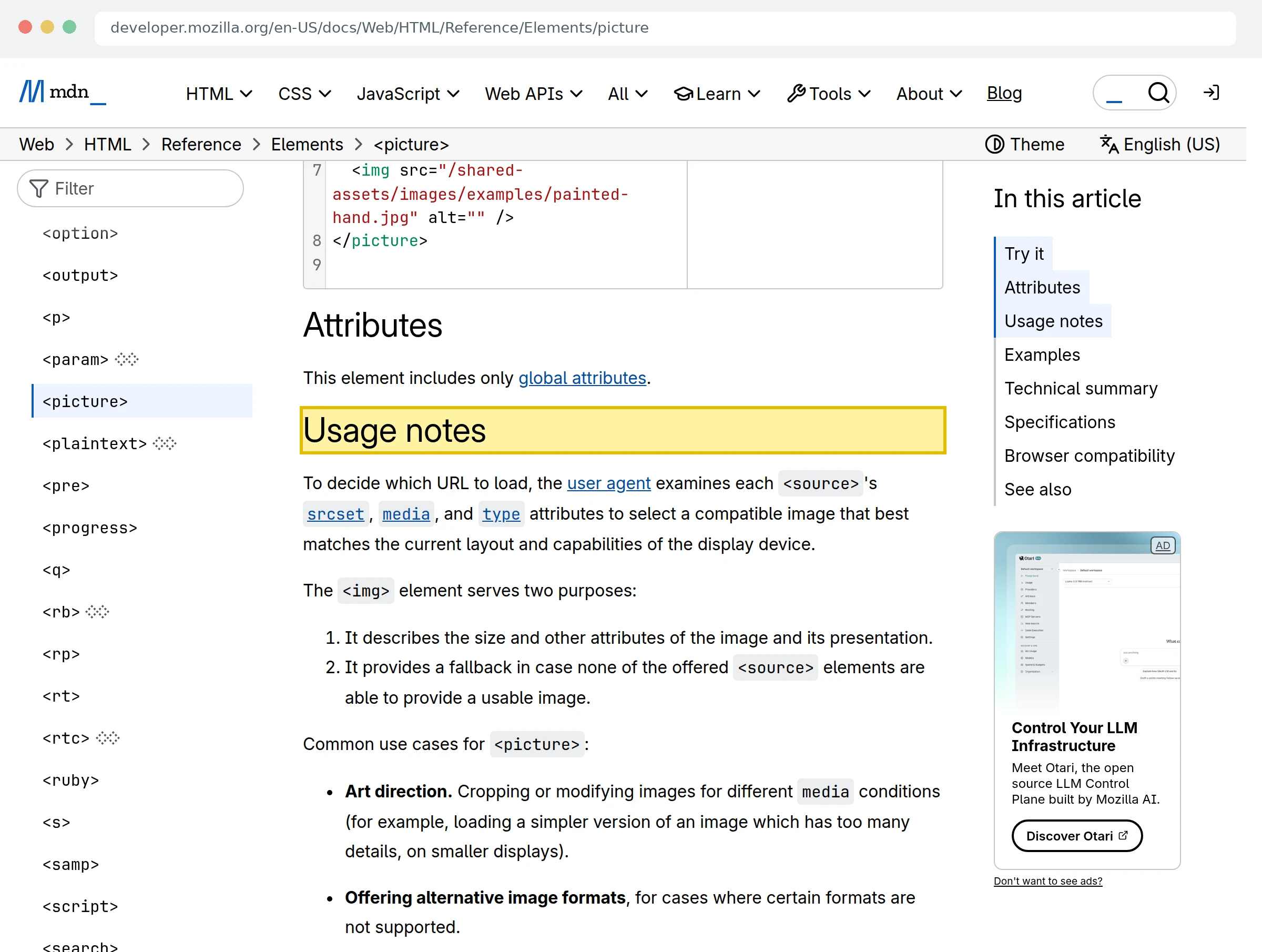
Task: Open the Learn dropdown menu
Action: [x=717, y=94]
